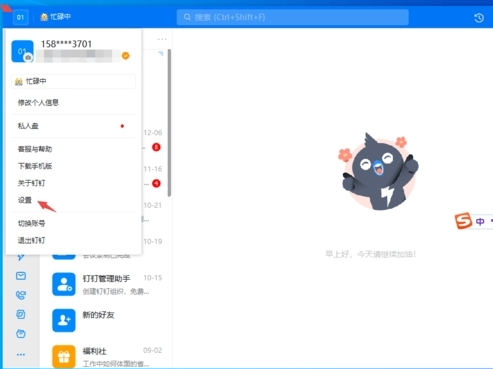This screenshot has height=369, width=493.
Task: Click 切换账号 to switch account
Action: [x=31, y=223]
